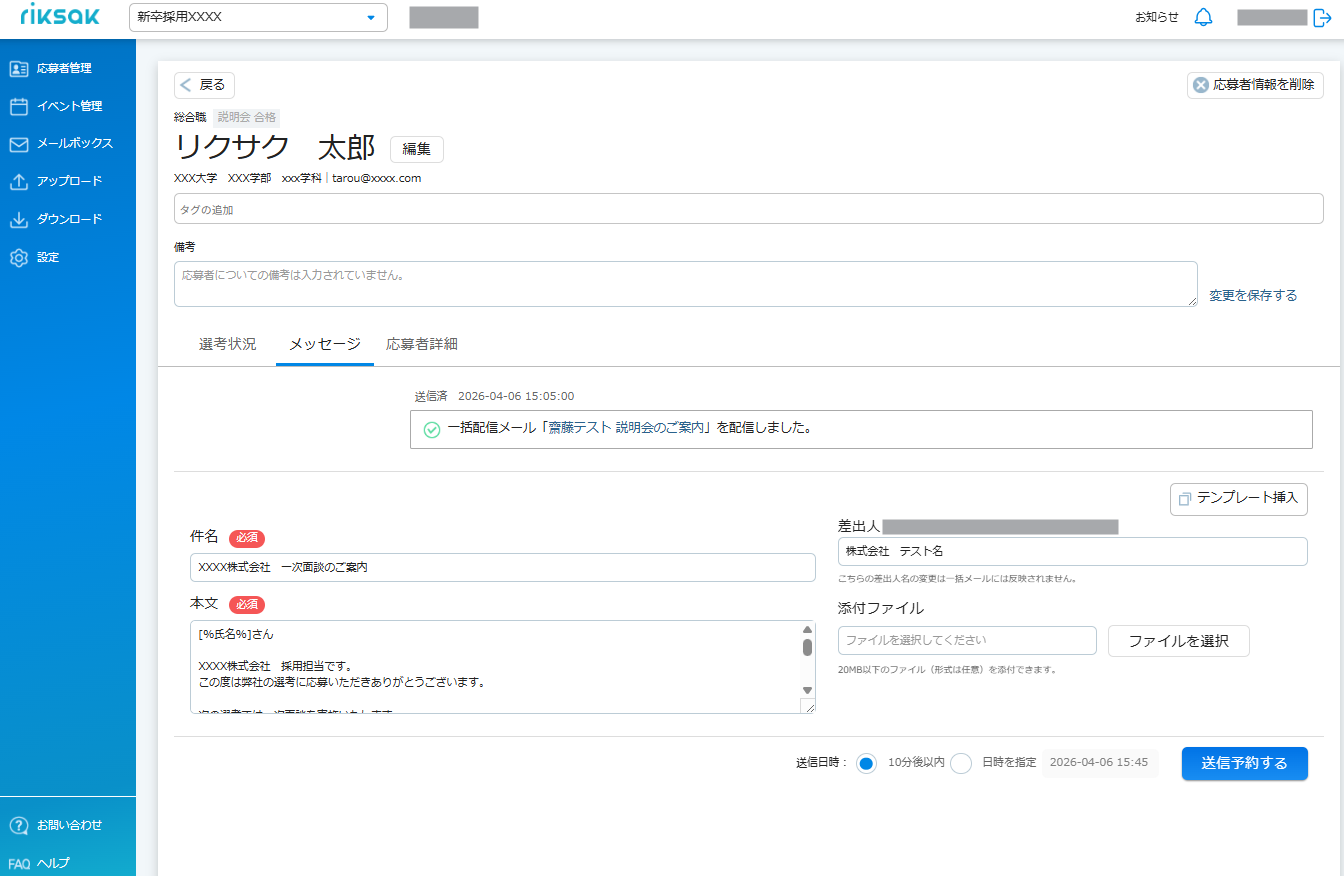The height and width of the screenshot is (876, 1344).
Task: Click the body textarea resize handle
Action: (x=808, y=706)
